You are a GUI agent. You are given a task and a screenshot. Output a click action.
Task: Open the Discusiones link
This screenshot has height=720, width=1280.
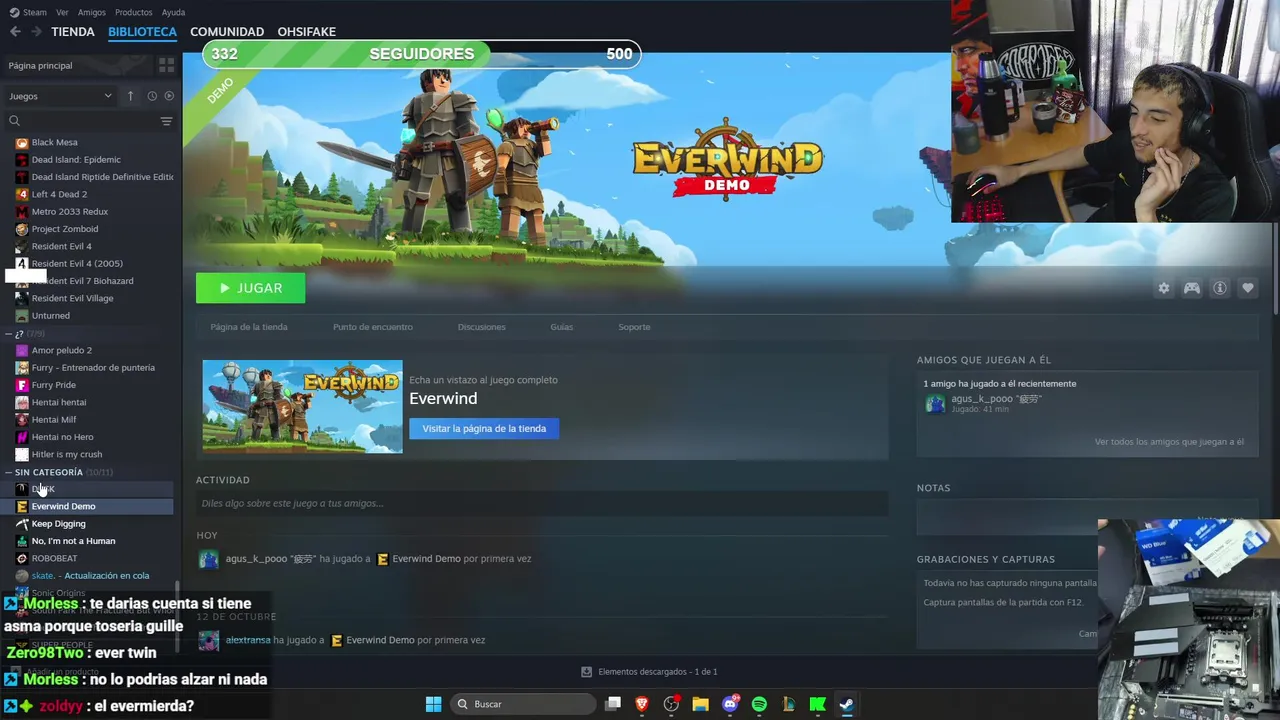coord(481,327)
